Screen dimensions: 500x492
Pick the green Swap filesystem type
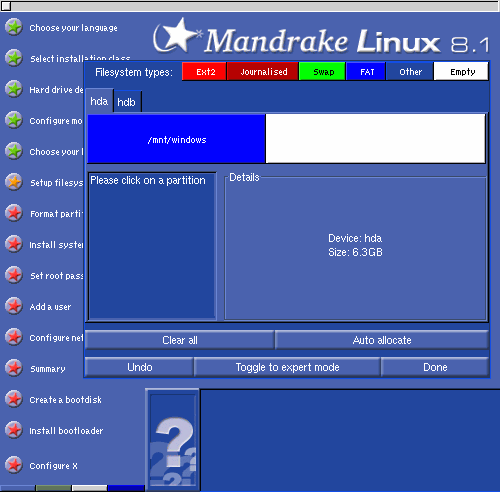click(322, 71)
